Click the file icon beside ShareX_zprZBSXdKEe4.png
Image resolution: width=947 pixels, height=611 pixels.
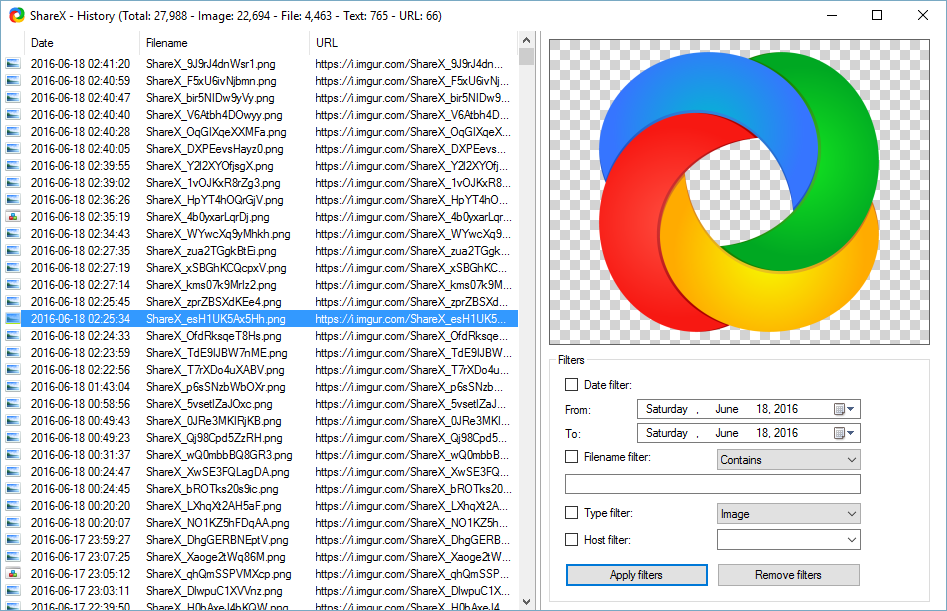(x=13, y=301)
